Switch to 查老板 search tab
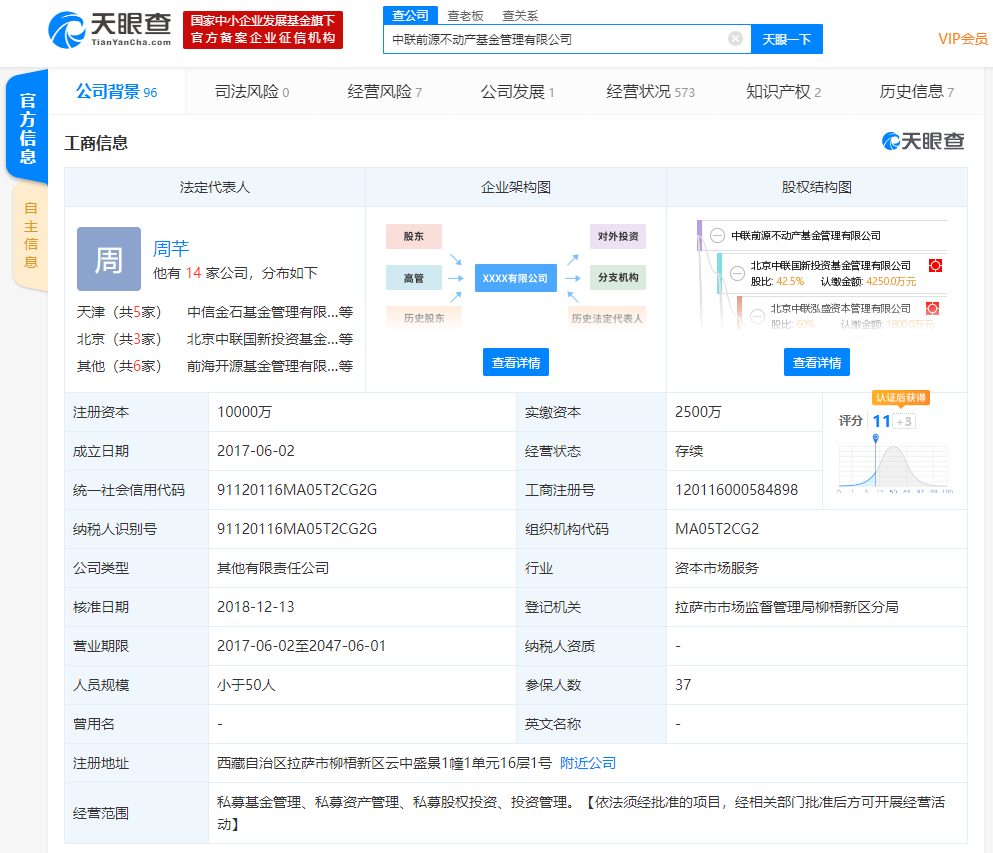Screen dimensions: 993x853 click(465, 16)
